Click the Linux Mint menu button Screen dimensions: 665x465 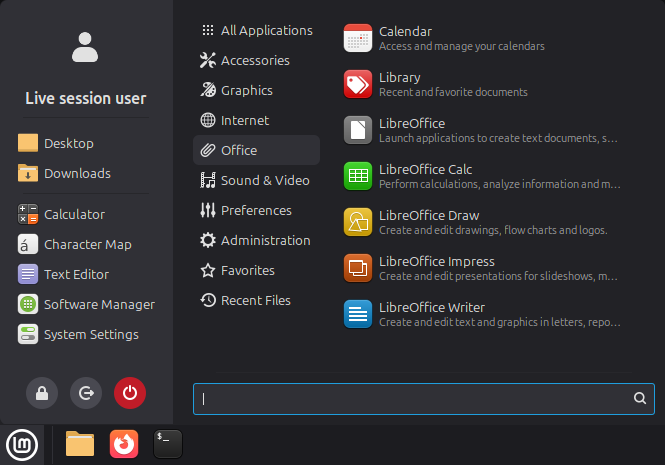22,444
